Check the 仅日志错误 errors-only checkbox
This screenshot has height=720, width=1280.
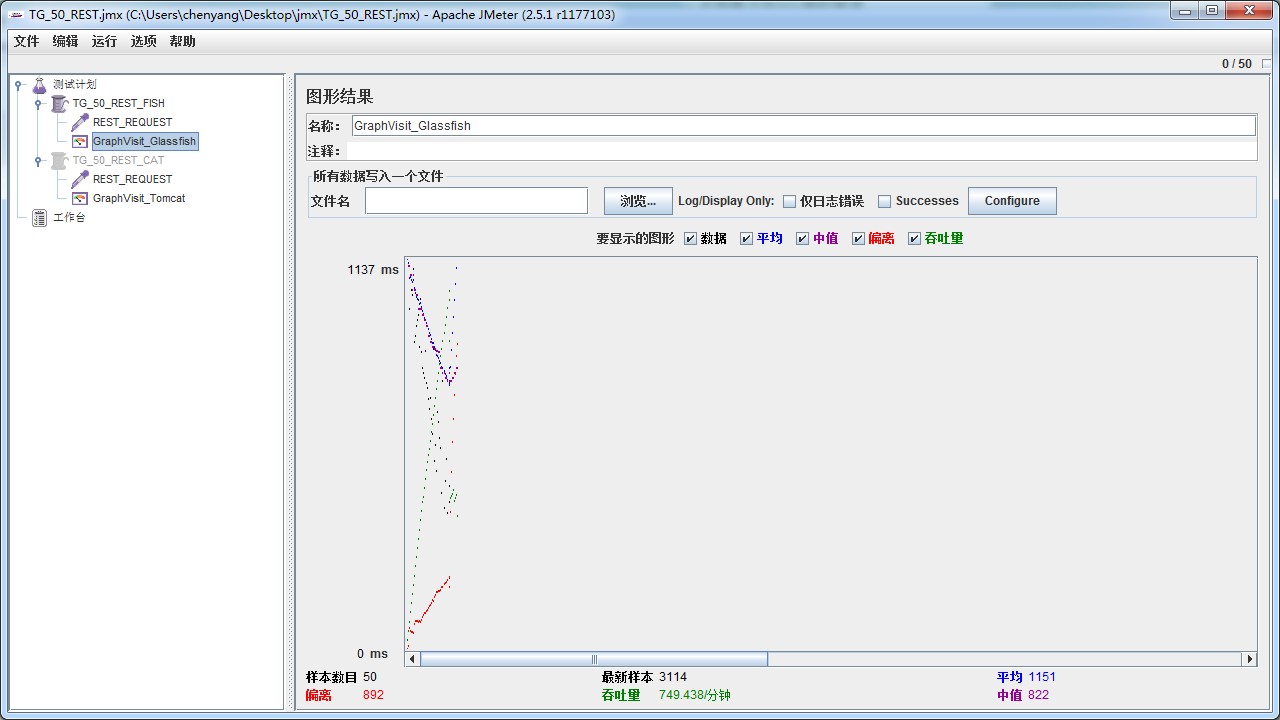789,201
